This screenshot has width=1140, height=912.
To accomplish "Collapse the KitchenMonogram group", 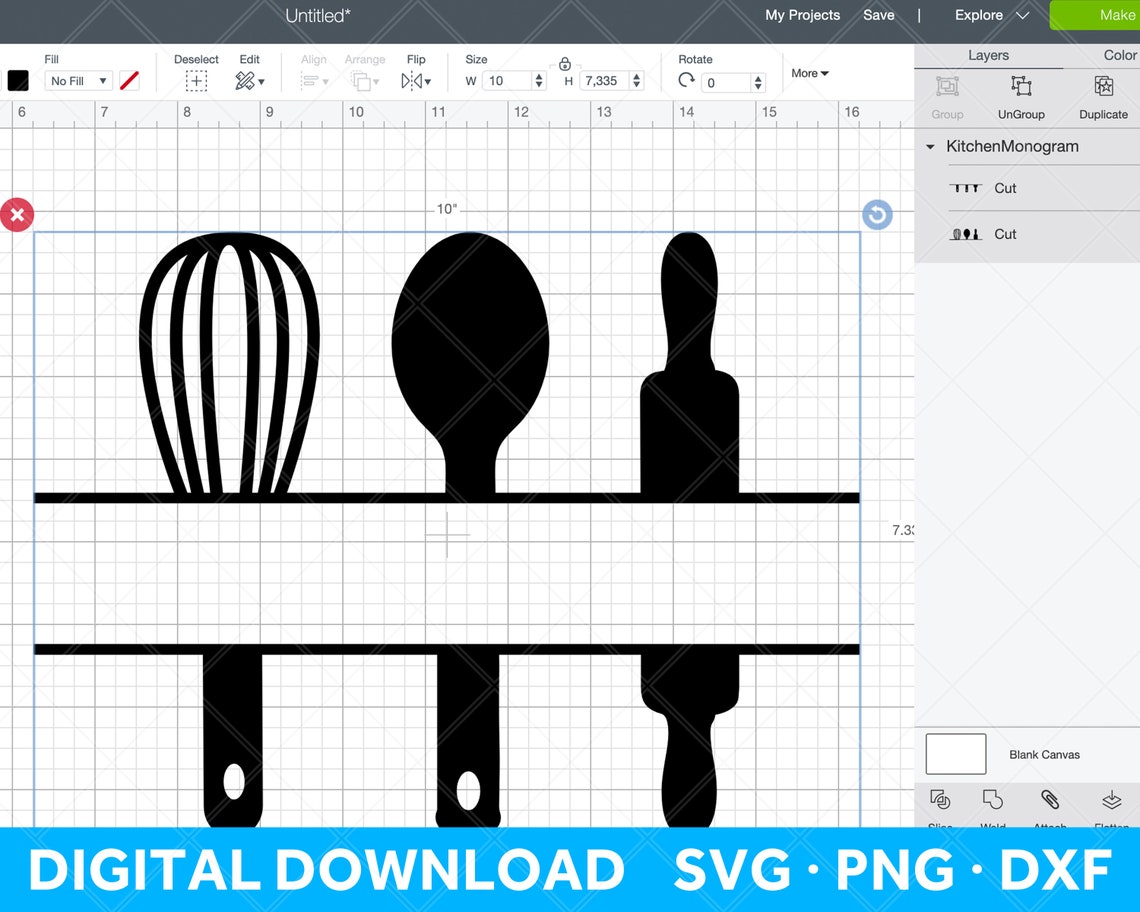I will (930, 146).
